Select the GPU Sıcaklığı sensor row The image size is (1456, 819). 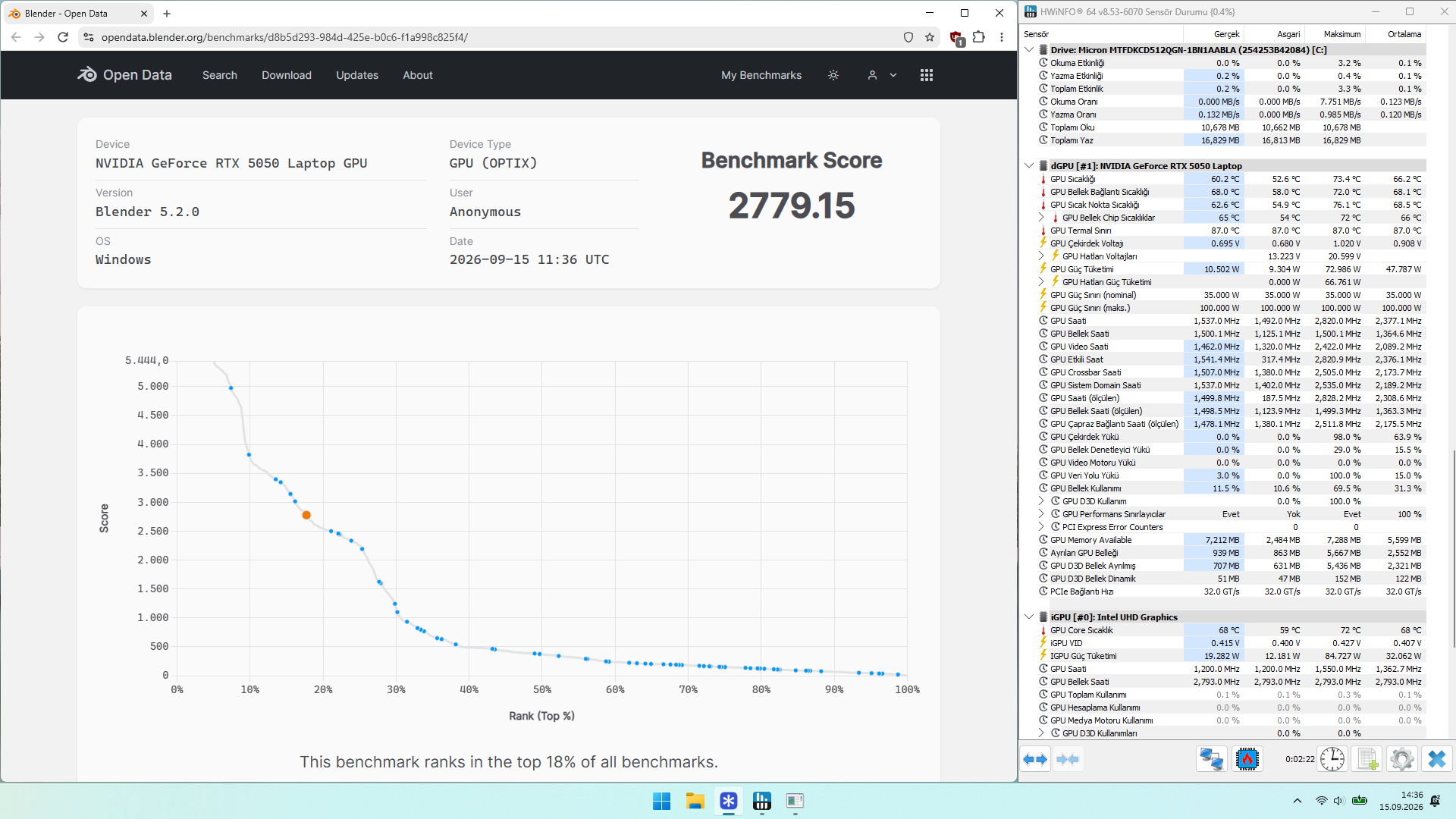pos(1224,179)
